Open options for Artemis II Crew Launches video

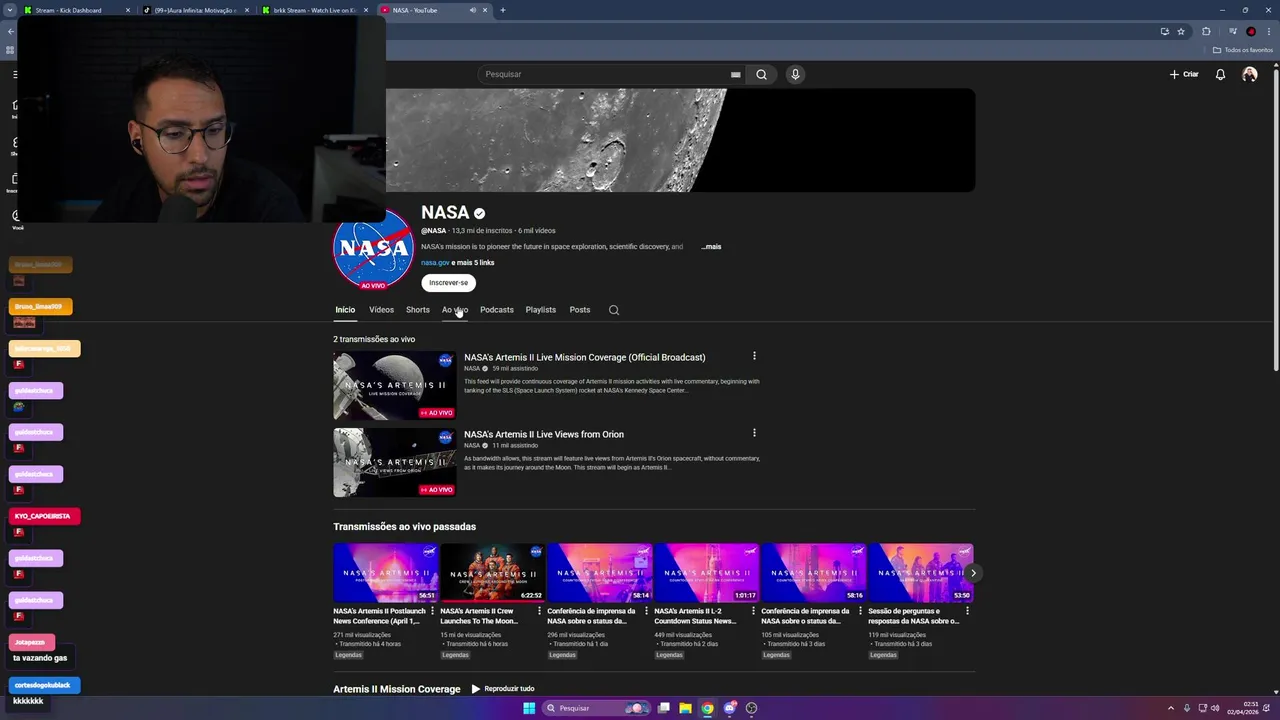[x=539, y=611]
